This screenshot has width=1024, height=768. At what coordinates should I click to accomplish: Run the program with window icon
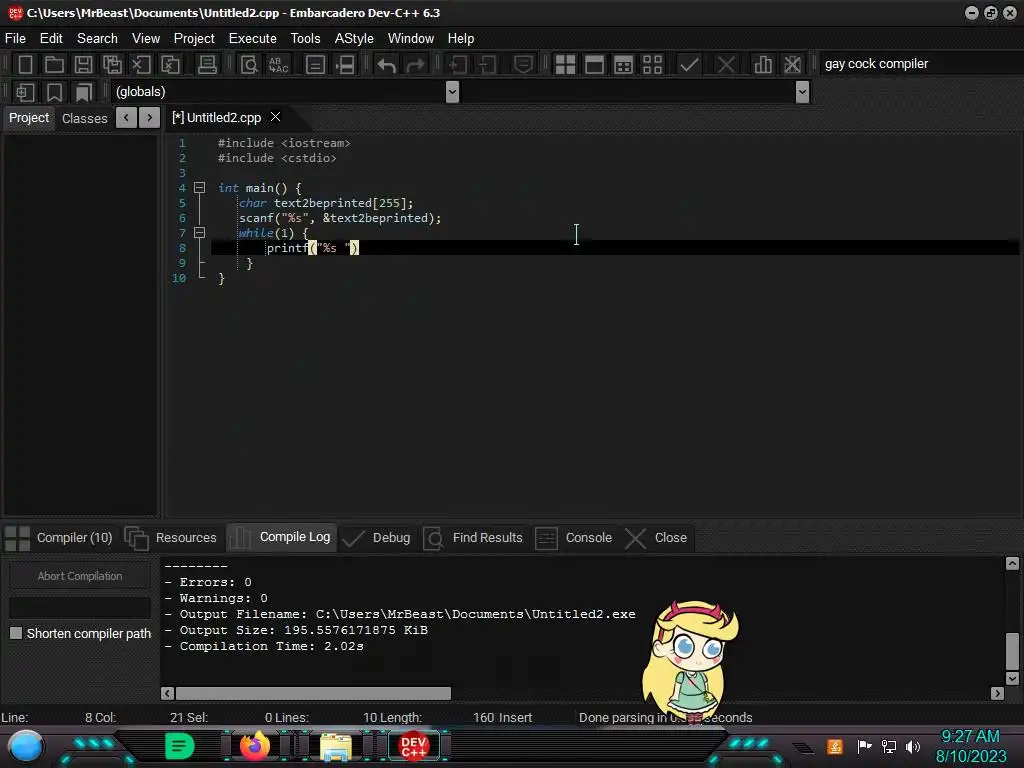coord(594,64)
